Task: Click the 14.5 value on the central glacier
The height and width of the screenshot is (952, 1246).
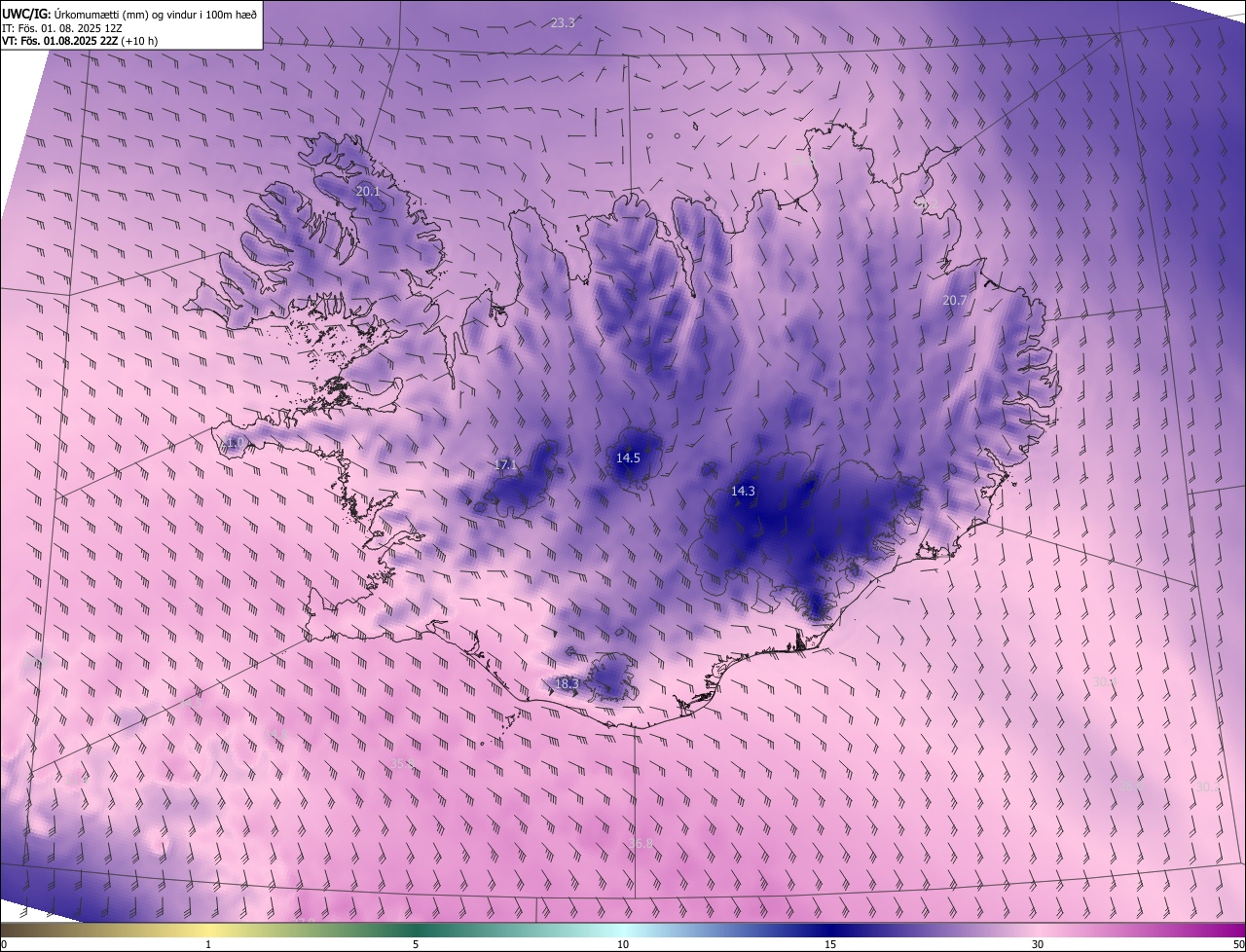Action: 628,458
